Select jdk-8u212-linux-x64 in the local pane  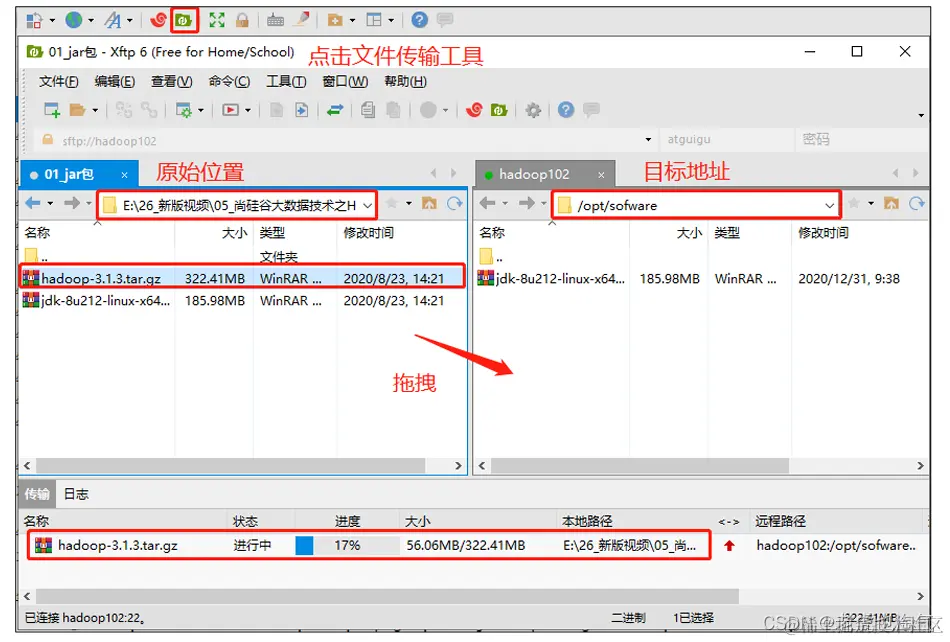[242, 300]
